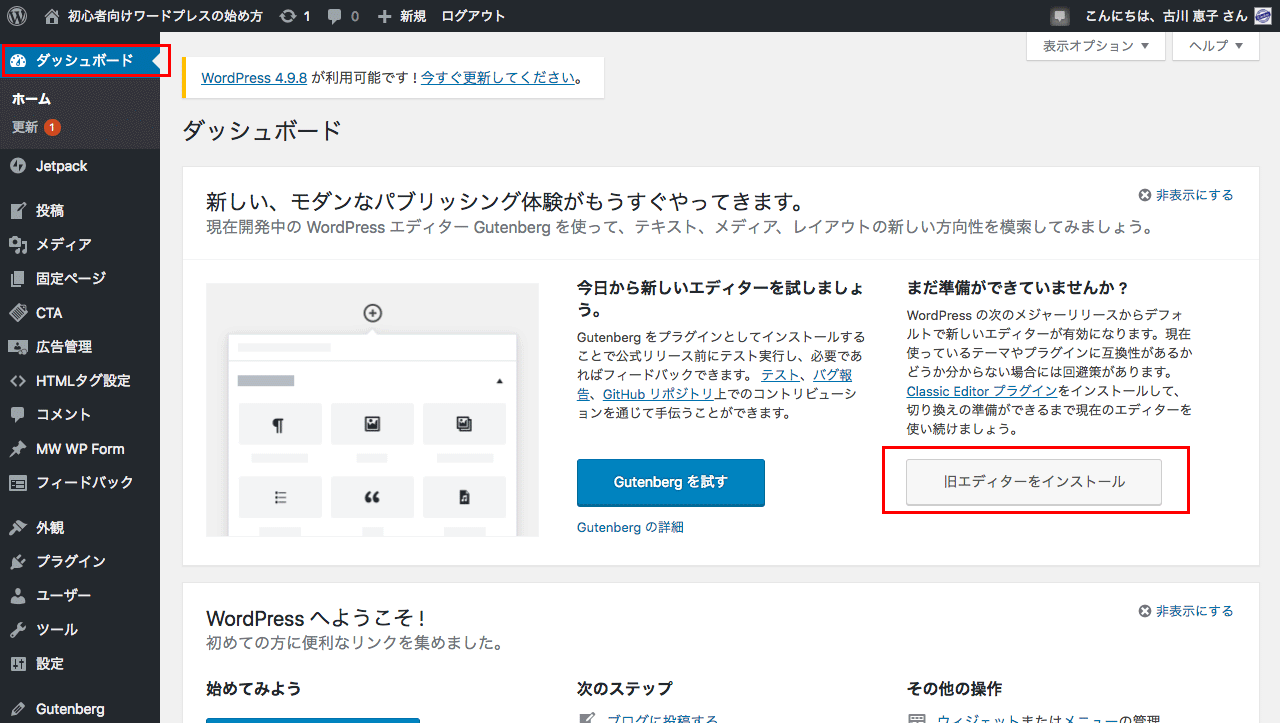This screenshot has height=723, width=1280.
Task: Open comments bubble icon in admin bar
Action: [x=335, y=16]
